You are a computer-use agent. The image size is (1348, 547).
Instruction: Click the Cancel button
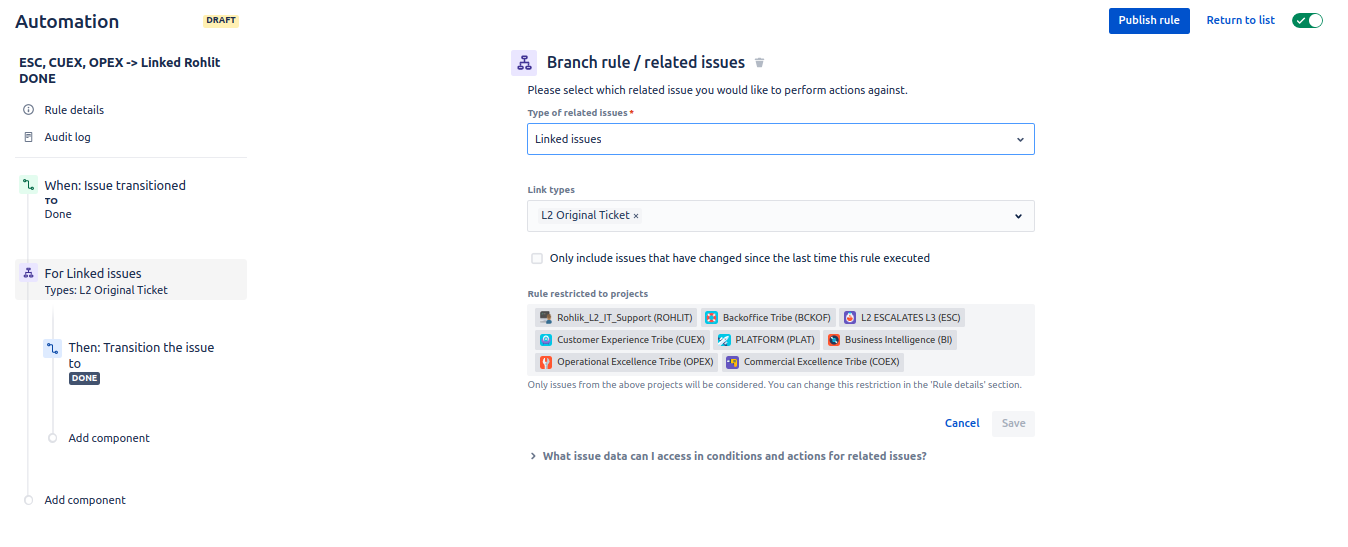962,423
